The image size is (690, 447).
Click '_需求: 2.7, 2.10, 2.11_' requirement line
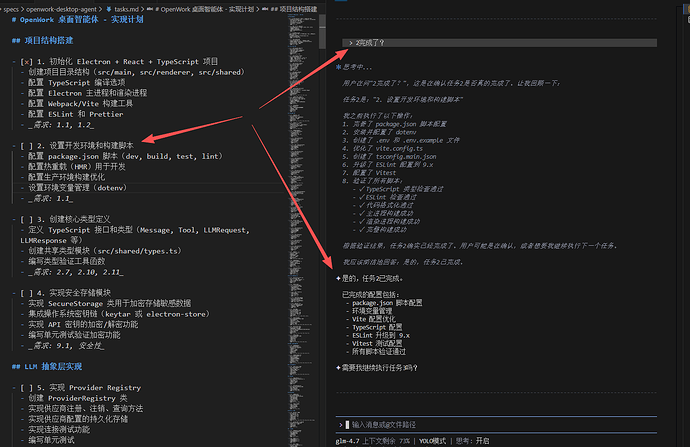[76, 272]
